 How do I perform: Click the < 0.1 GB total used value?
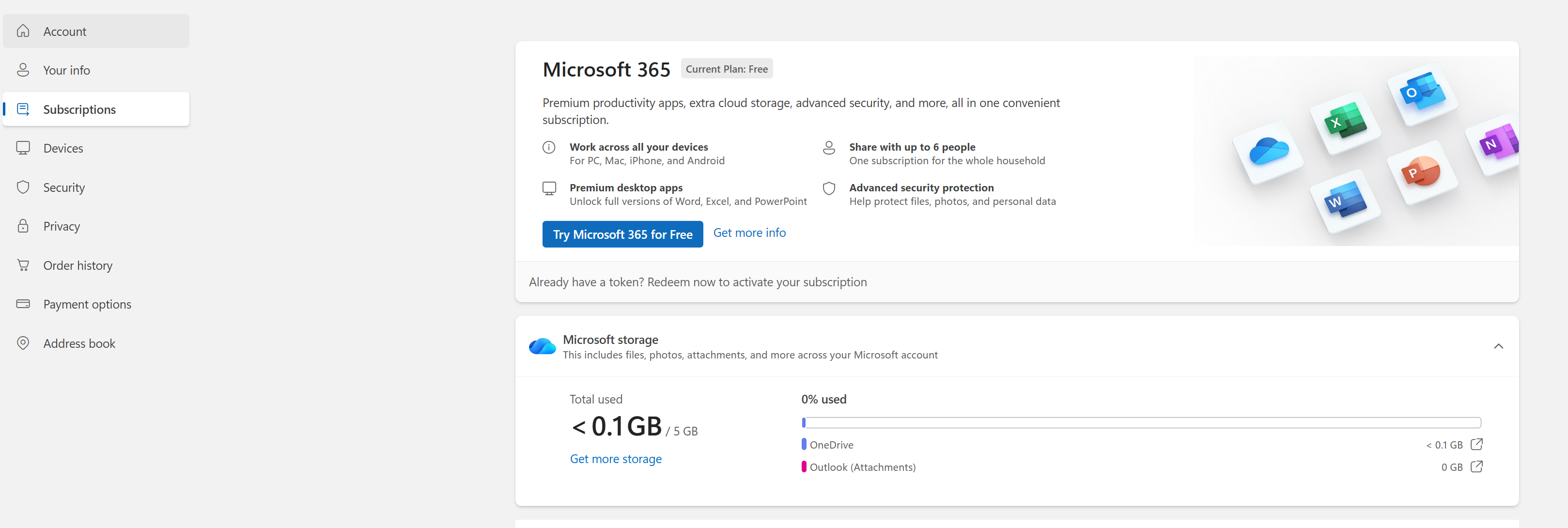coord(617,426)
